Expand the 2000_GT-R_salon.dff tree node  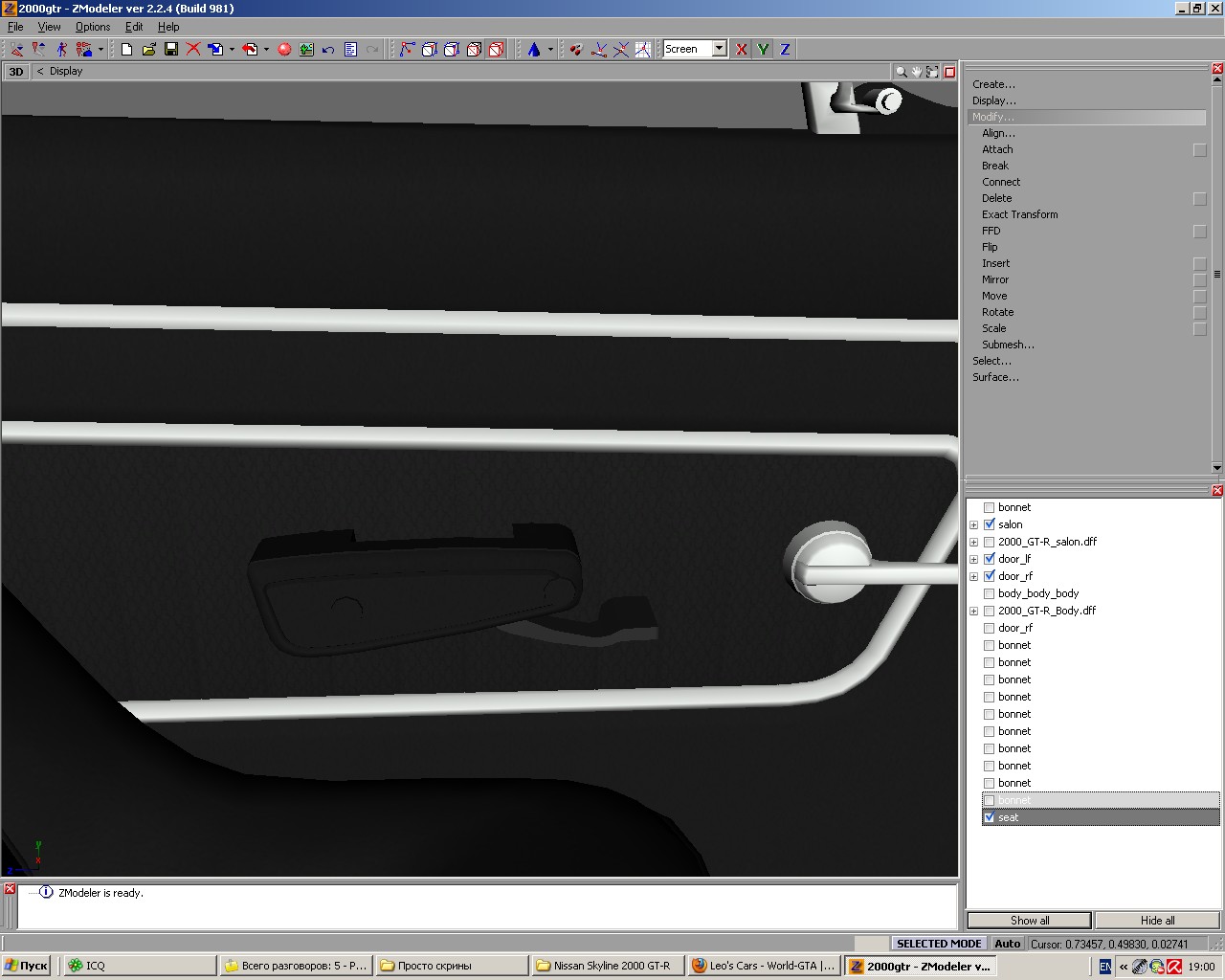974,542
